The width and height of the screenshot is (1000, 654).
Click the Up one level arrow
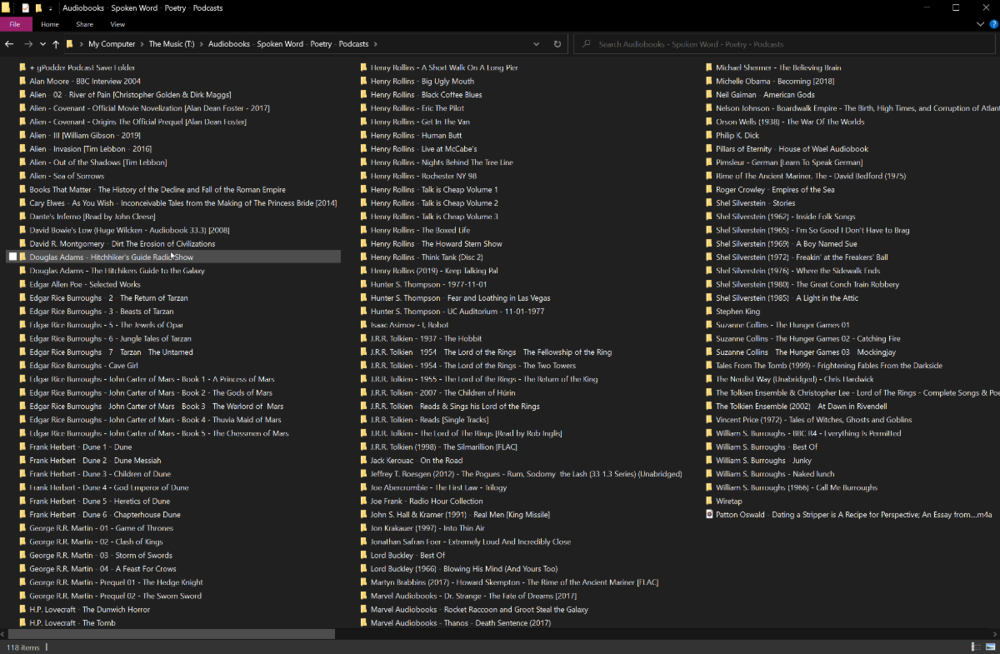pyautogui.click(x=56, y=44)
